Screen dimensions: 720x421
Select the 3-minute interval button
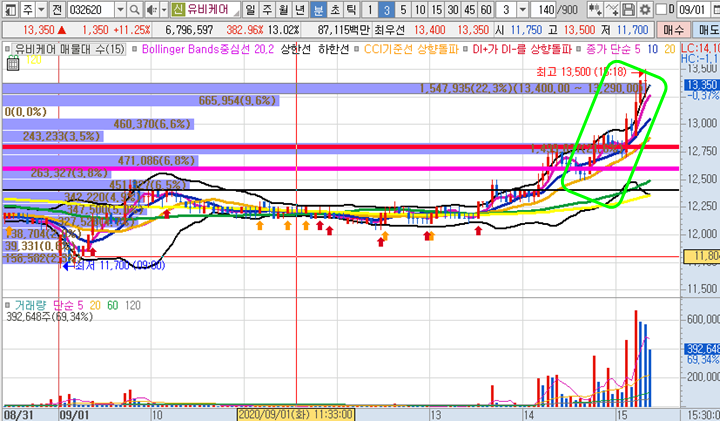[x=387, y=9]
